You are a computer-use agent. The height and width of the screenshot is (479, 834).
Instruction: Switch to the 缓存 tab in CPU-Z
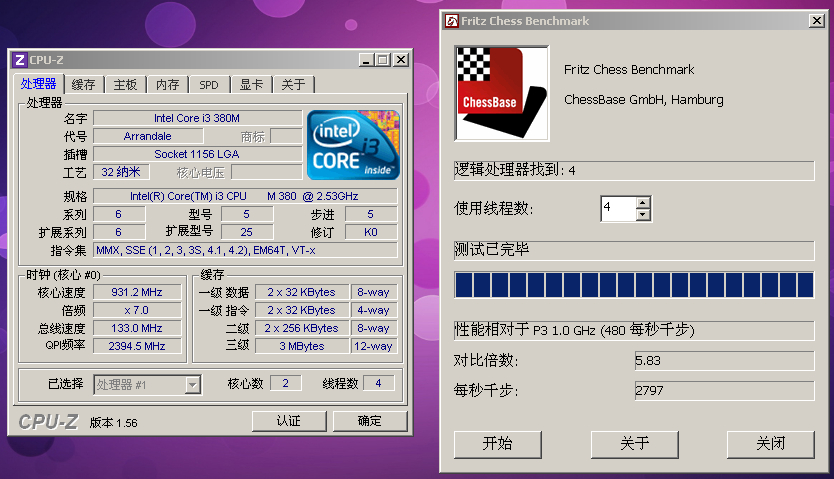[x=84, y=85]
